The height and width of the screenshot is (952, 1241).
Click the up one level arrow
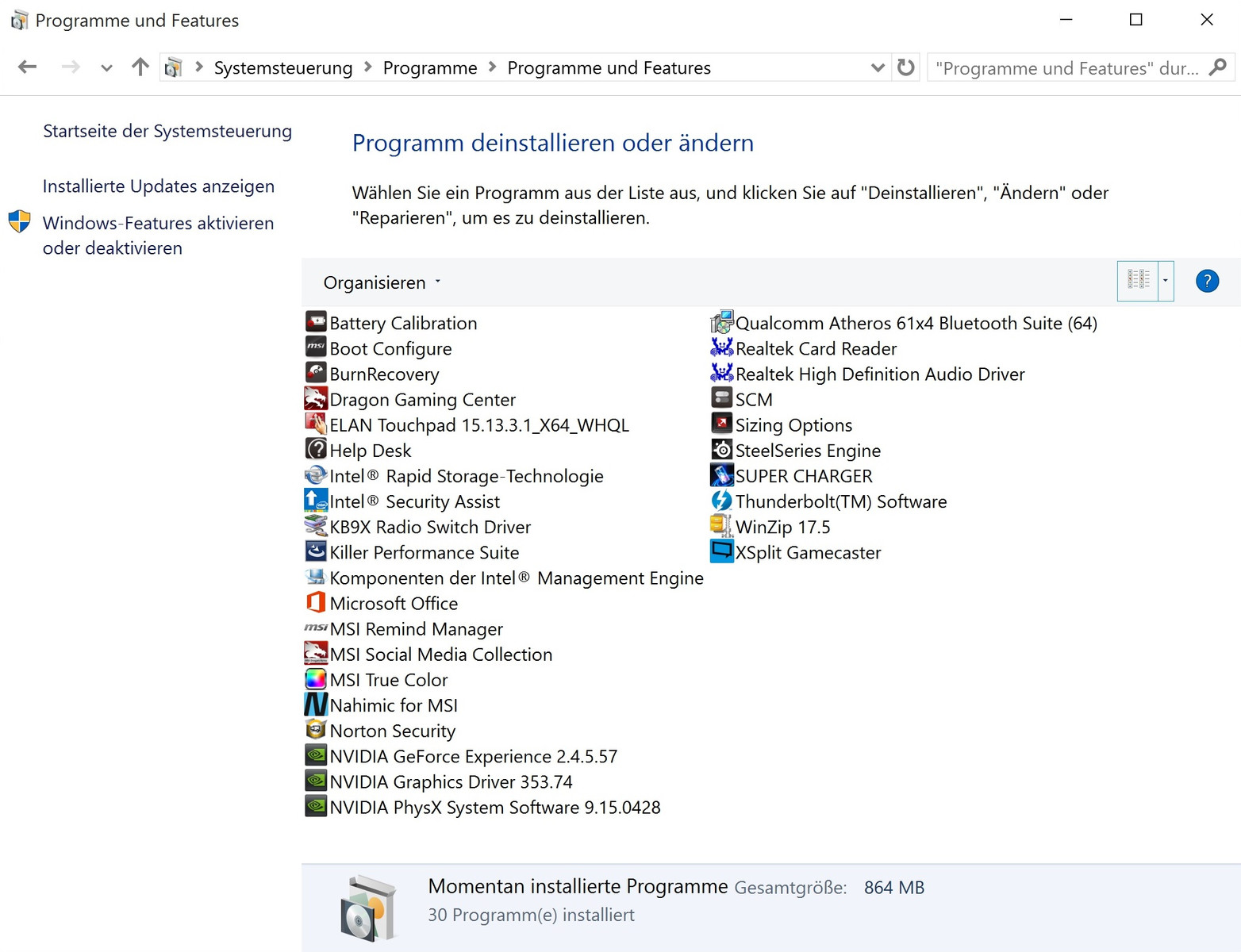click(140, 67)
